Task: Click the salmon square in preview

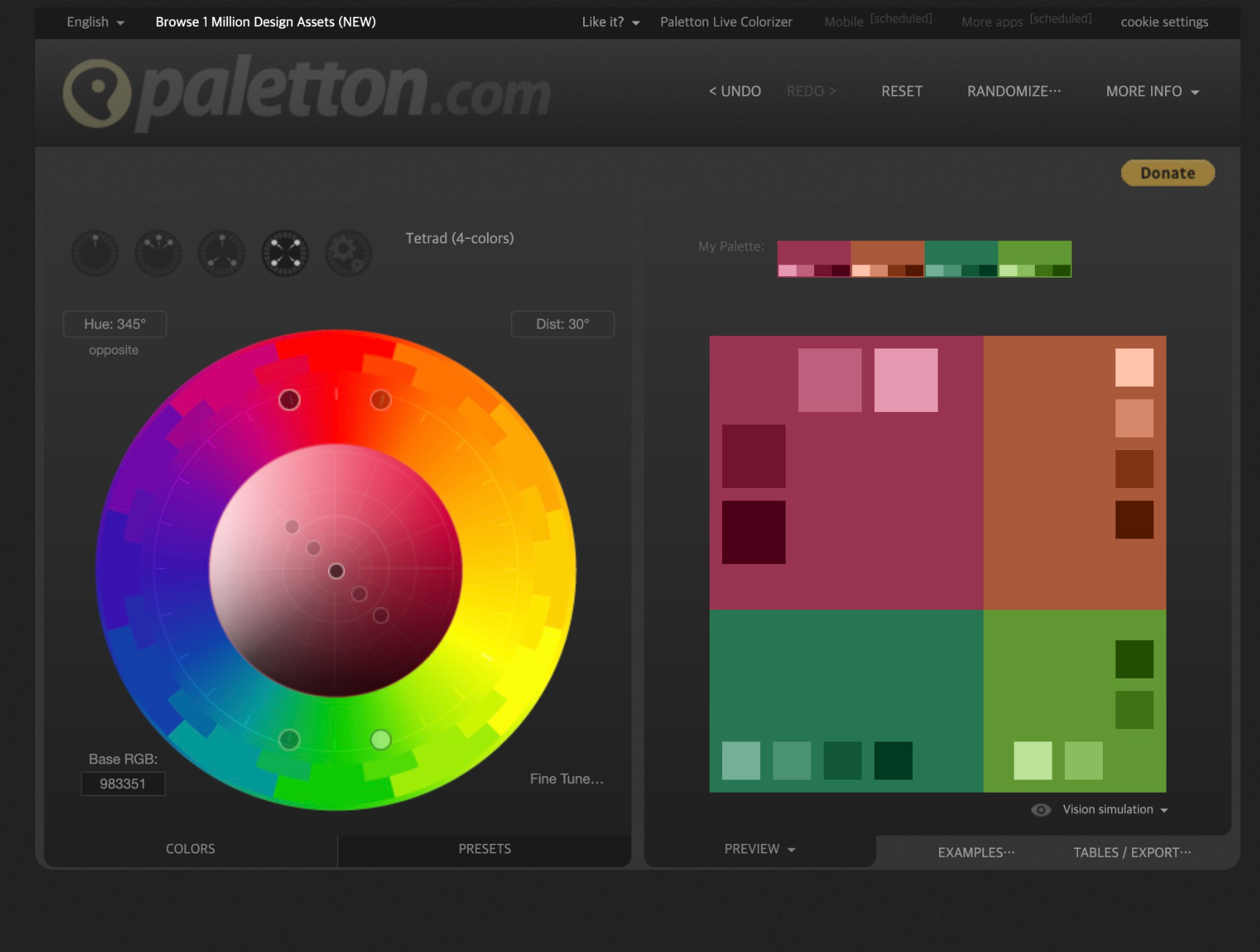Action: [1134, 418]
